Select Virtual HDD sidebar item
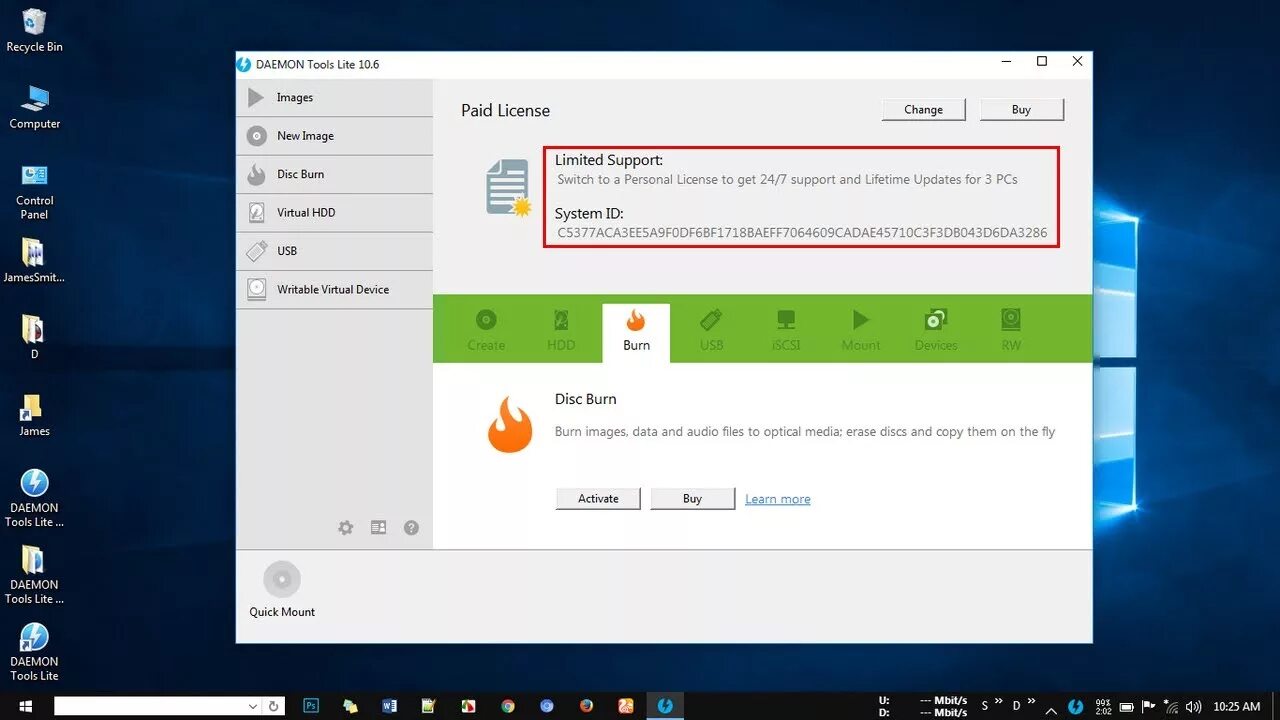 (334, 212)
